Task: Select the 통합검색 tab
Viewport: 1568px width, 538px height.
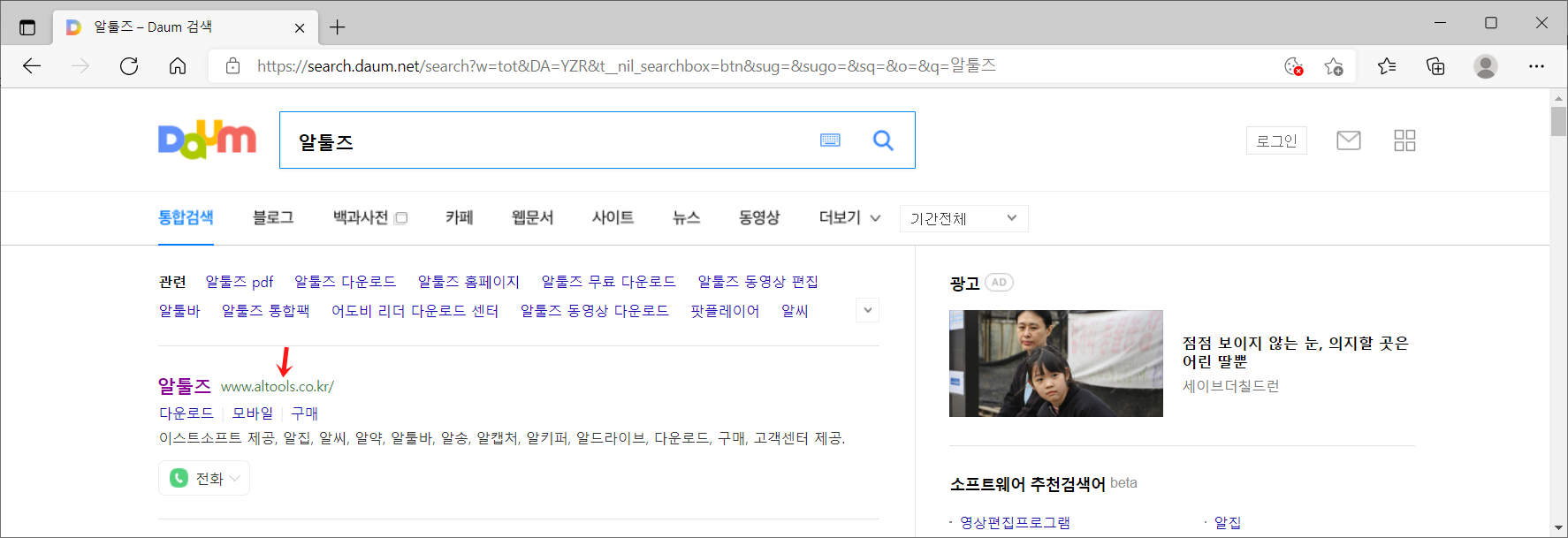Action: pyautogui.click(x=186, y=217)
